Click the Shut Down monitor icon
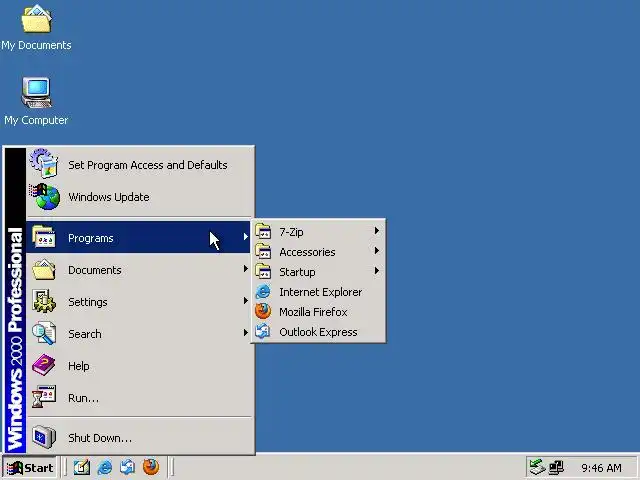 click(44, 437)
